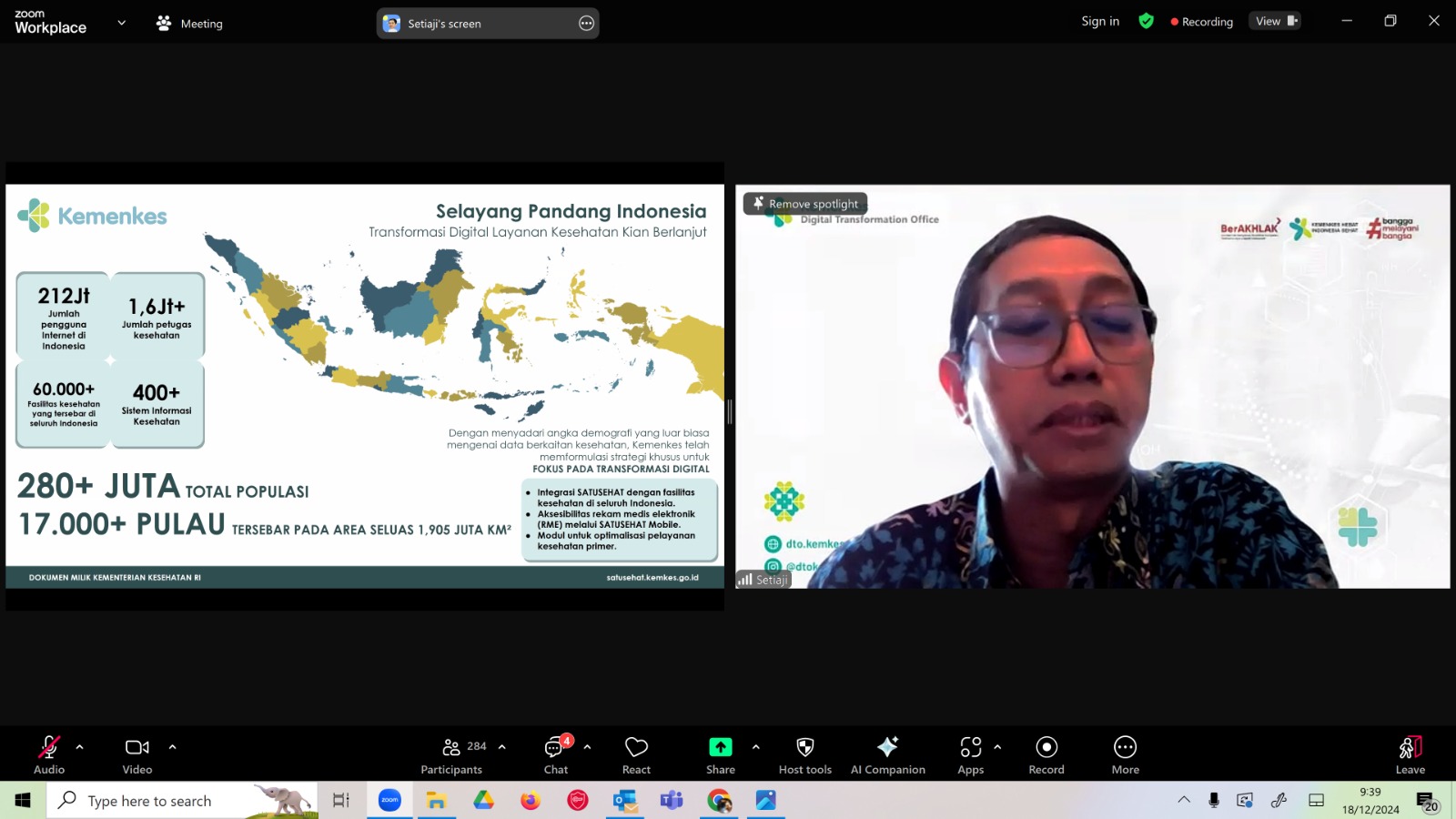Viewport: 1456px width, 819px height.
Task: Click the taskbar search box
Action: tap(182, 801)
